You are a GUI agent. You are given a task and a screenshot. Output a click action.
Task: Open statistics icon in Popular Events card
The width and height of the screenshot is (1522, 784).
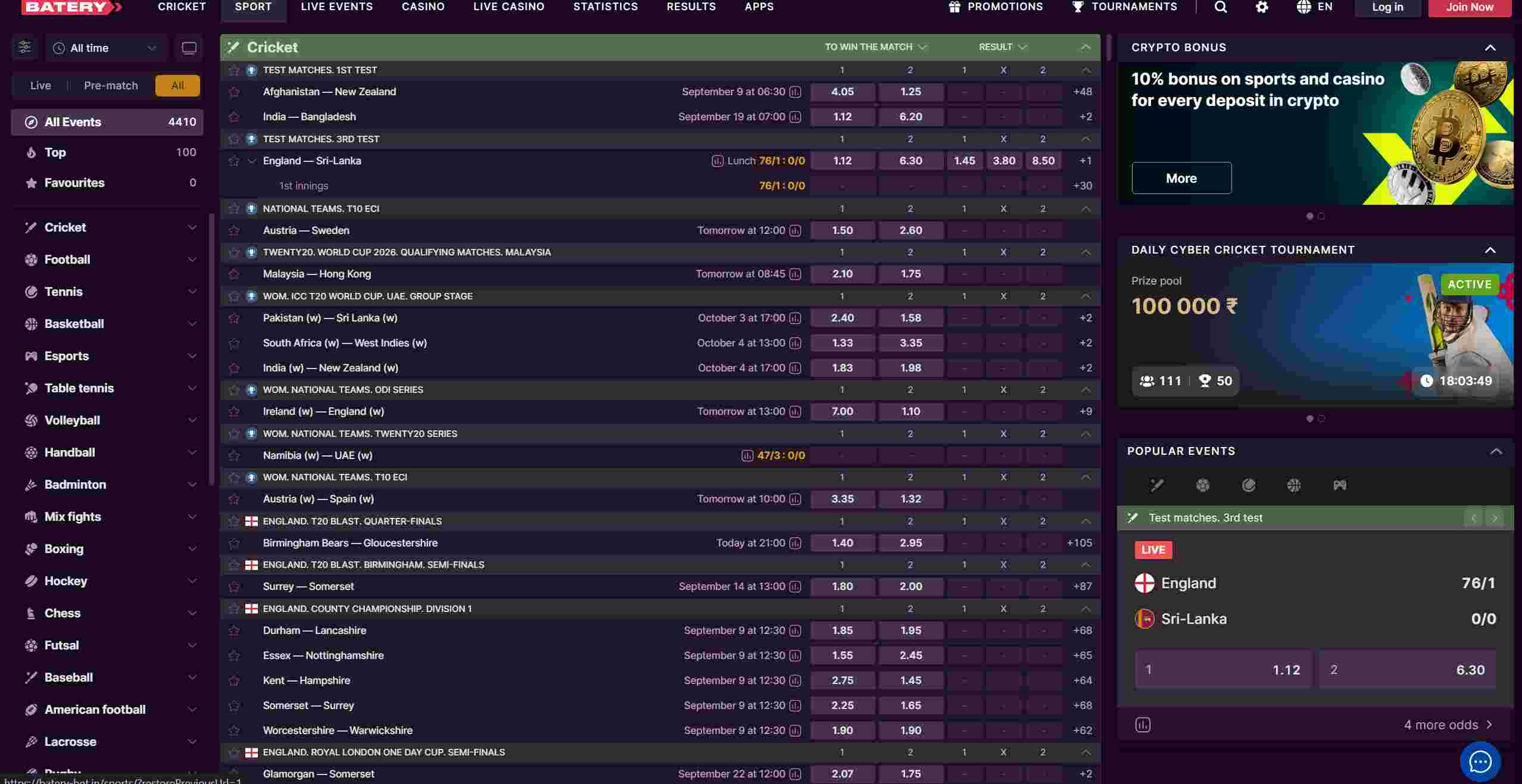pyautogui.click(x=1143, y=724)
